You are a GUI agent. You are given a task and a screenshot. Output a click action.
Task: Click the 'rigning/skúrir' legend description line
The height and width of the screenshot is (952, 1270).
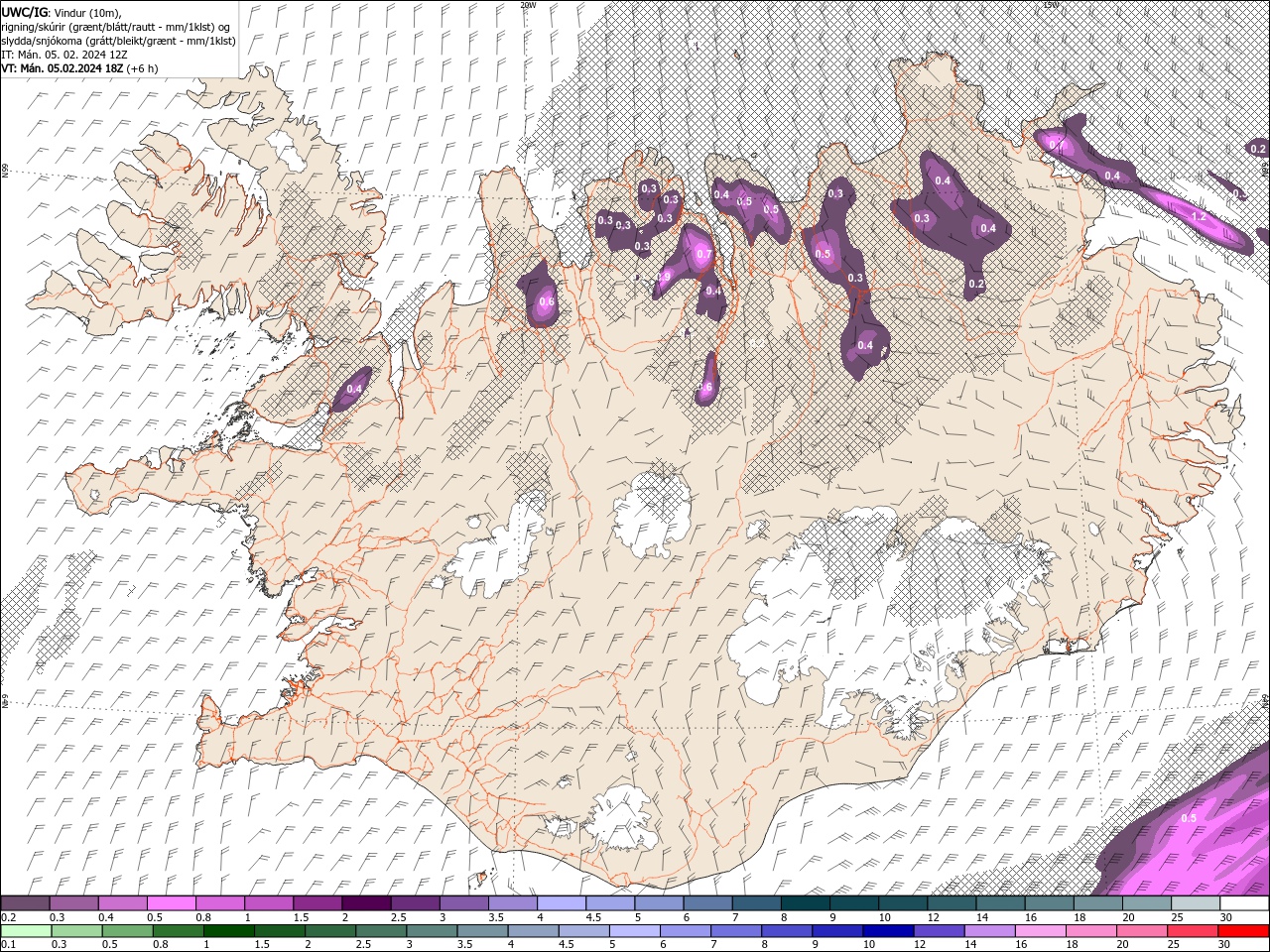coord(116,27)
